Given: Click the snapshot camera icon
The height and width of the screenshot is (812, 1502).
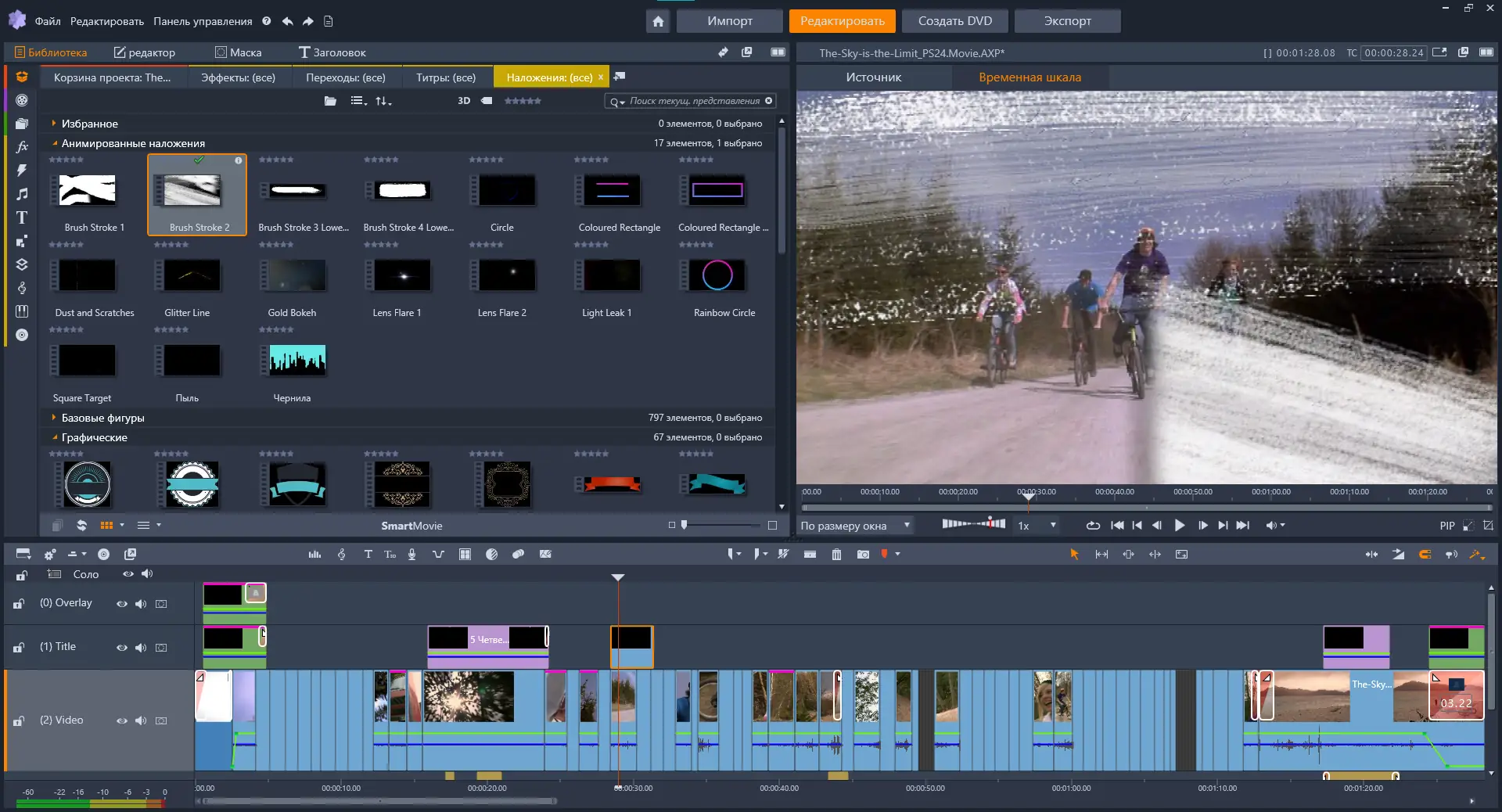Looking at the screenshot, I should pyautogui.click(x=863, y=554).
